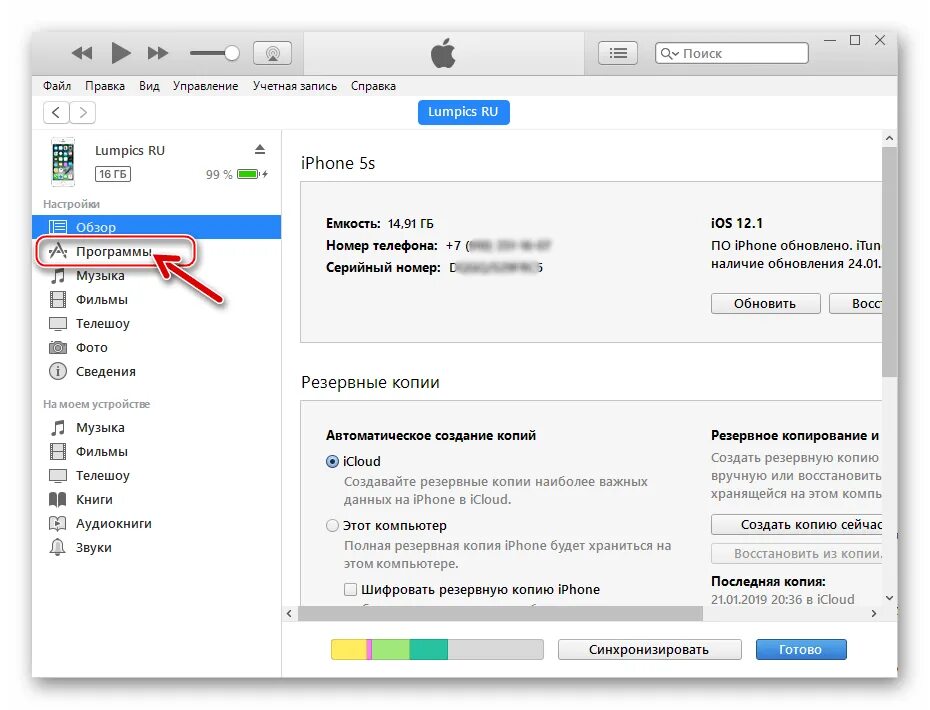Select the Этот компьютер radio button
930x710 pixels.
point(333,526)
